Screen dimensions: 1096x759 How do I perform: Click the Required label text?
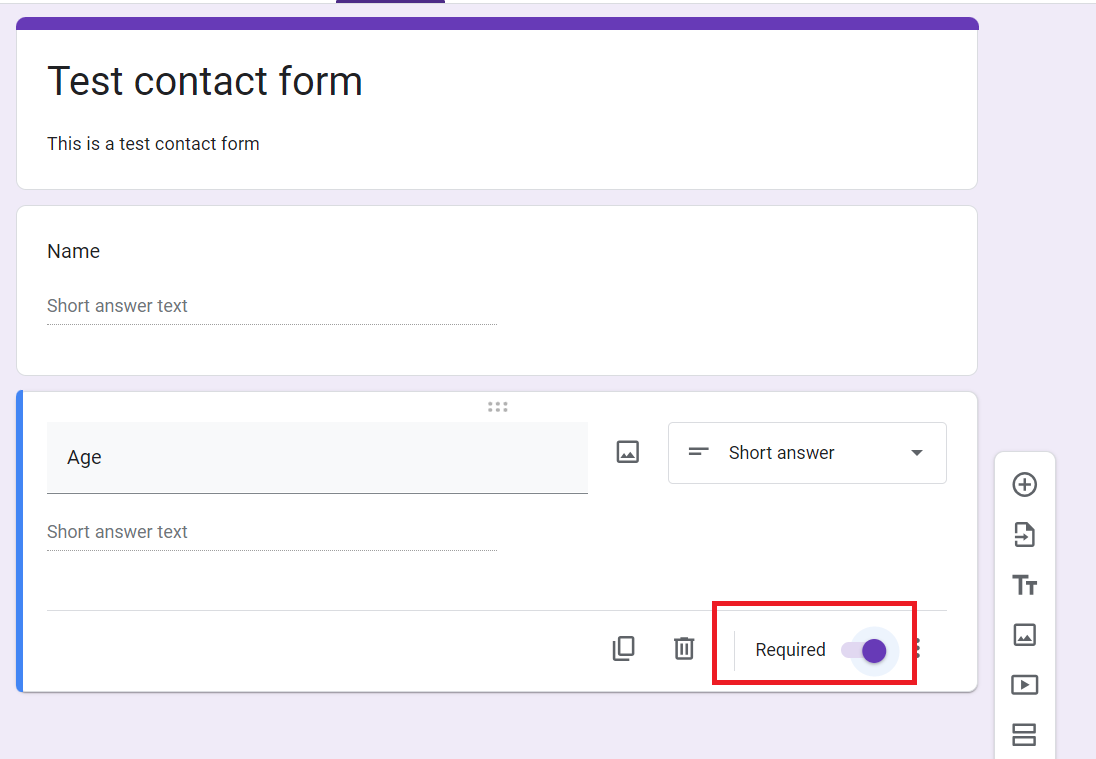coord(791,650)
